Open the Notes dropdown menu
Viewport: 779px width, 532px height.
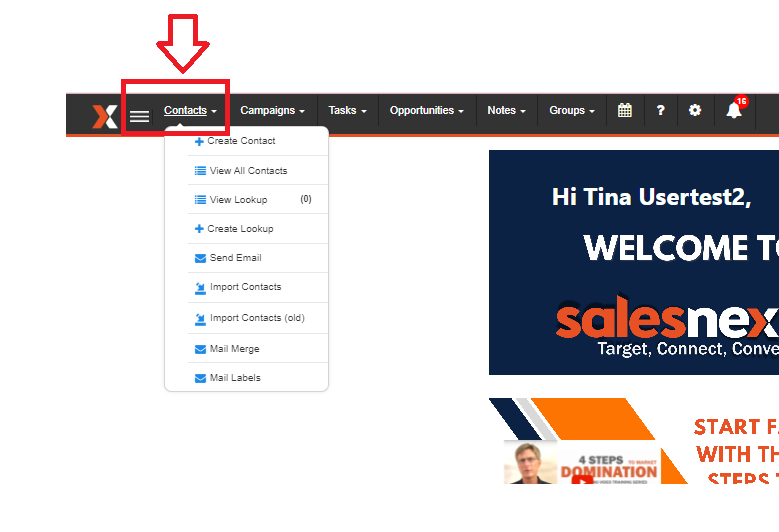pos(506,111)
